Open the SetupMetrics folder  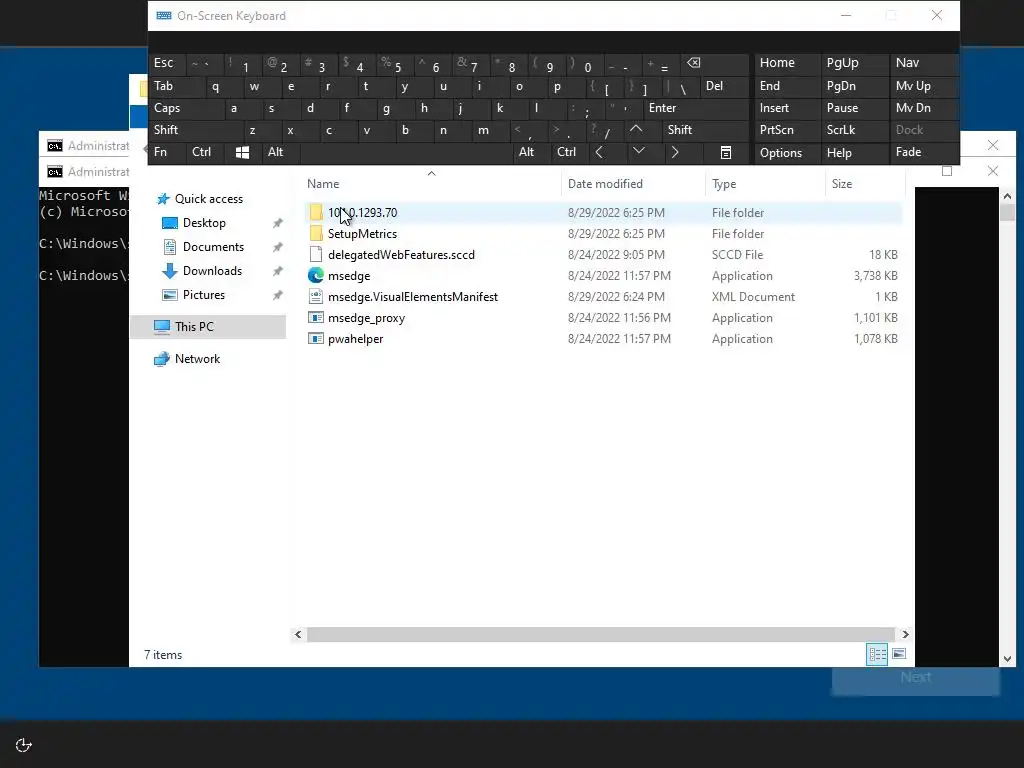[x=362, y=234]
